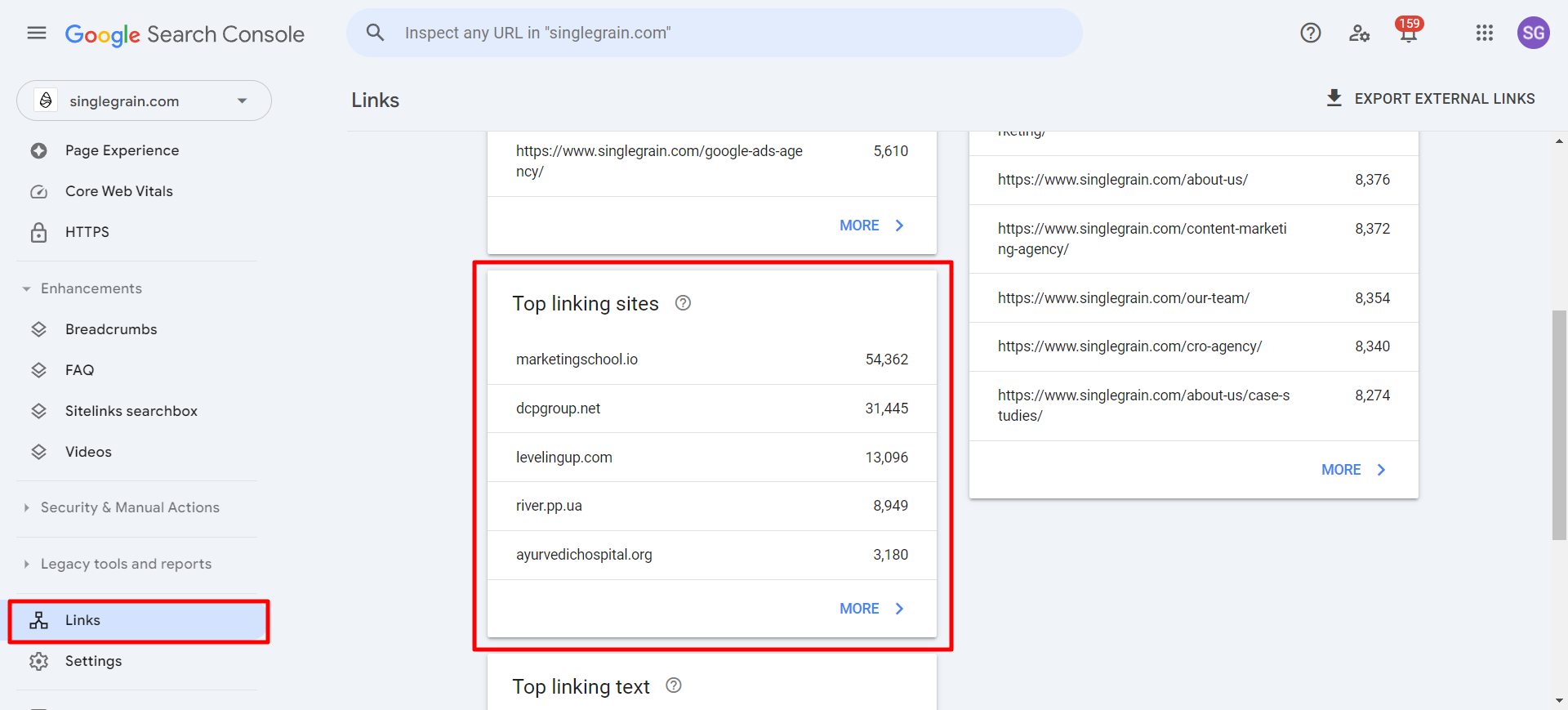The image size is (1568, 710).
Task: Open the google-ads-agency/ link row
Action: pyautogui.click(x=712, y=162)
